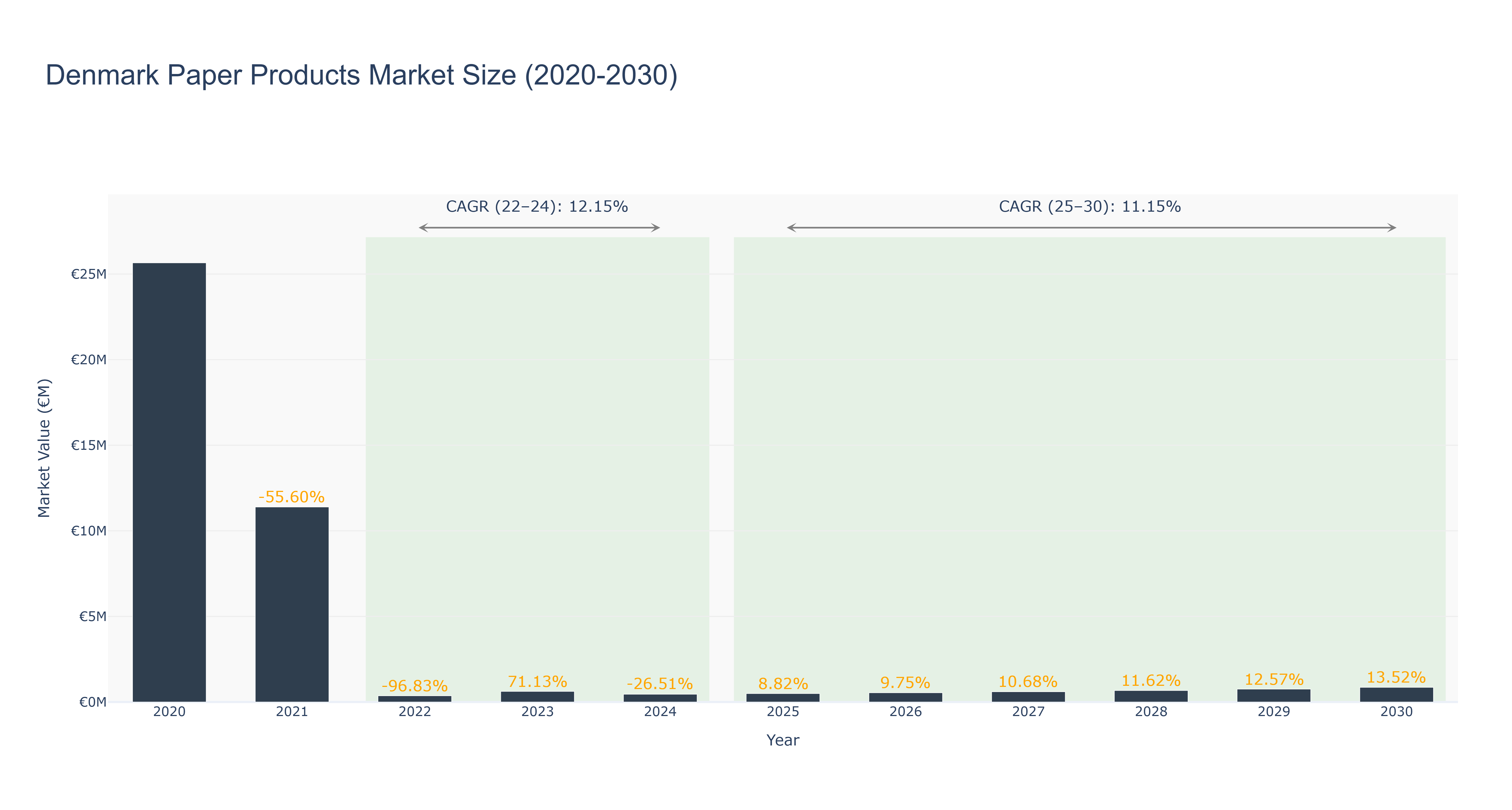Image resolution: width=1512 pixels, height=810 pixels.
Task: Click the 2026 bar
Action: pyautogui.click(x=905, y=697)
